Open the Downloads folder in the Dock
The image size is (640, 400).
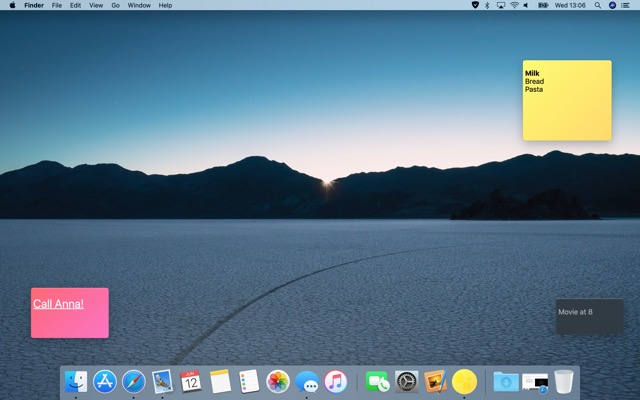pos(506,382)
